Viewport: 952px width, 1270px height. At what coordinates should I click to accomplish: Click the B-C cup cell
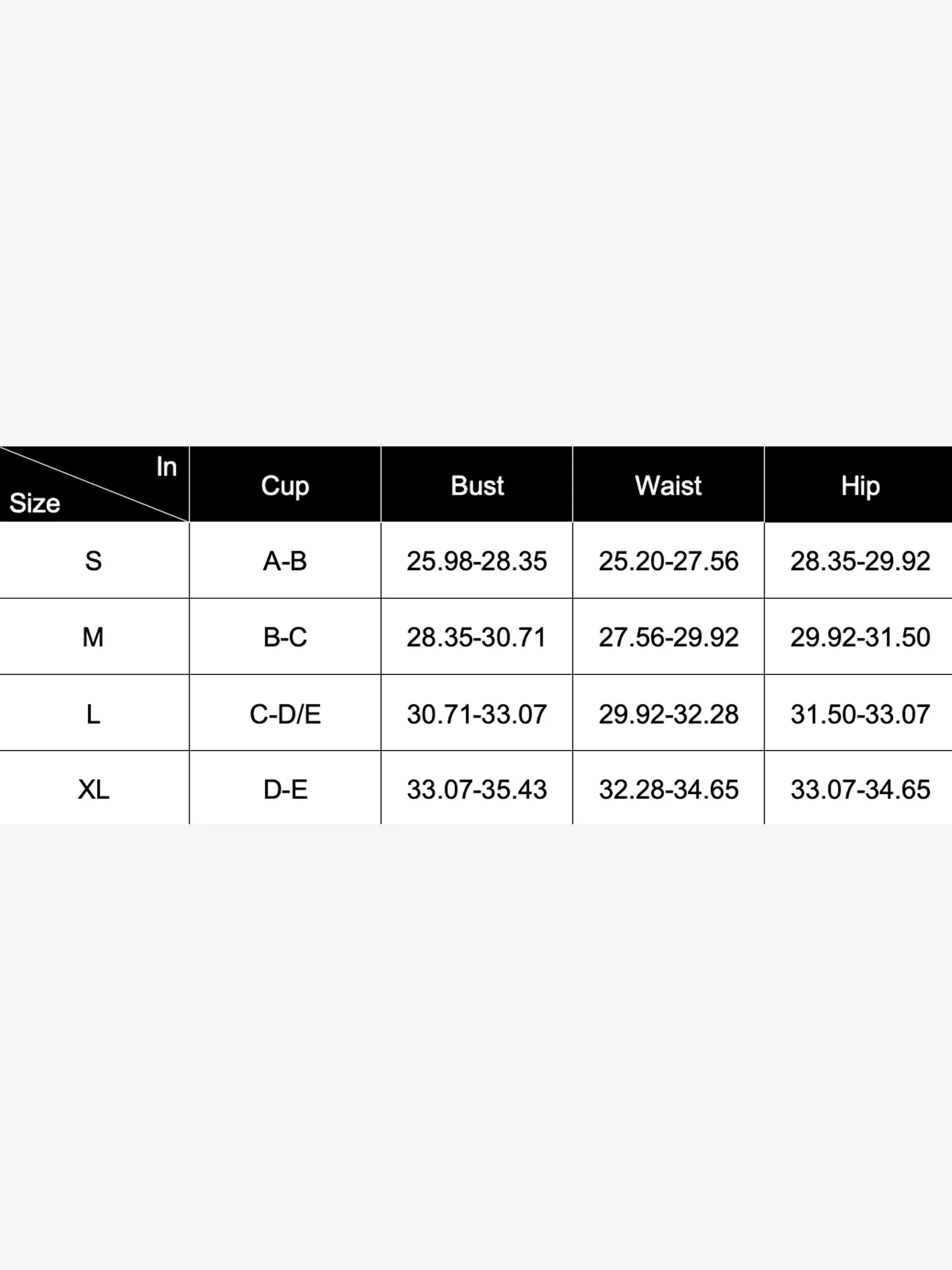[x=285, y=637]
